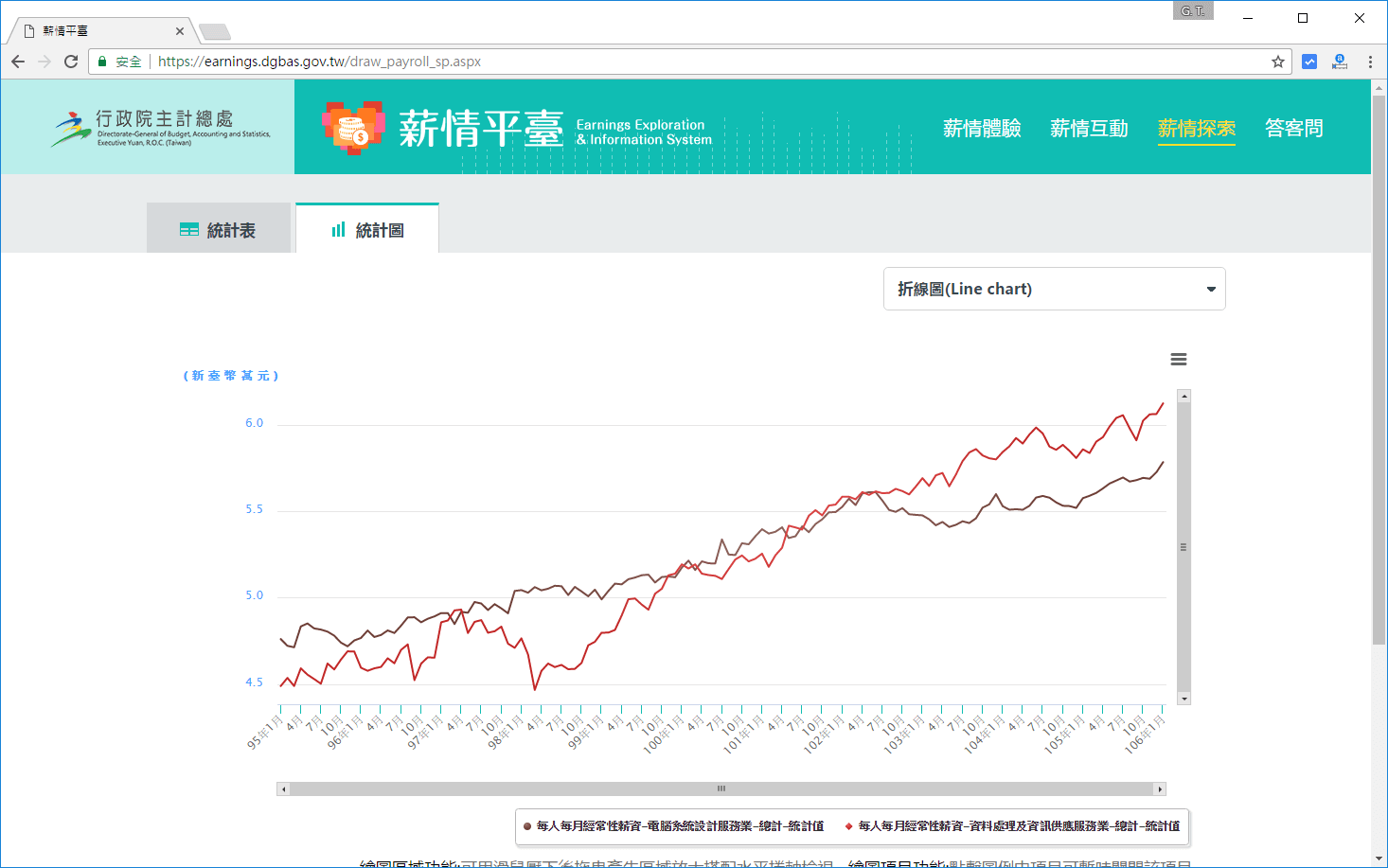This screenshot has height=868, width=1388.
Task: Go to 薪情互動 page
Action: point(1089,129)
